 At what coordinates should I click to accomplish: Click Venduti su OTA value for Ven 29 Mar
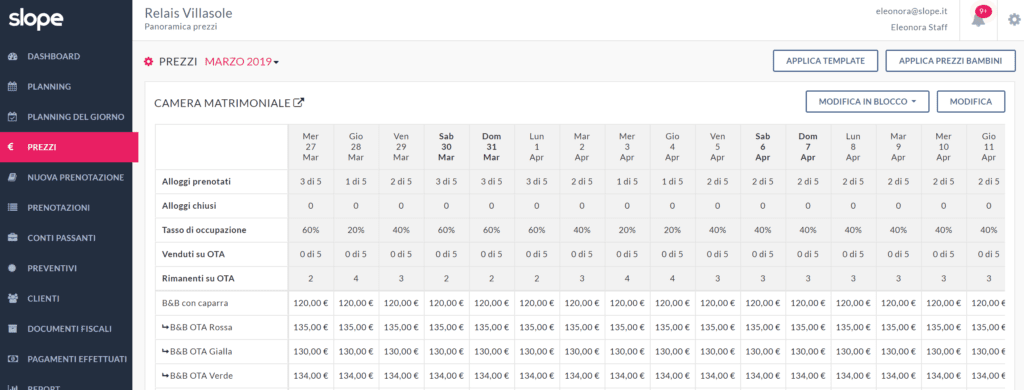tap(401, 254)
